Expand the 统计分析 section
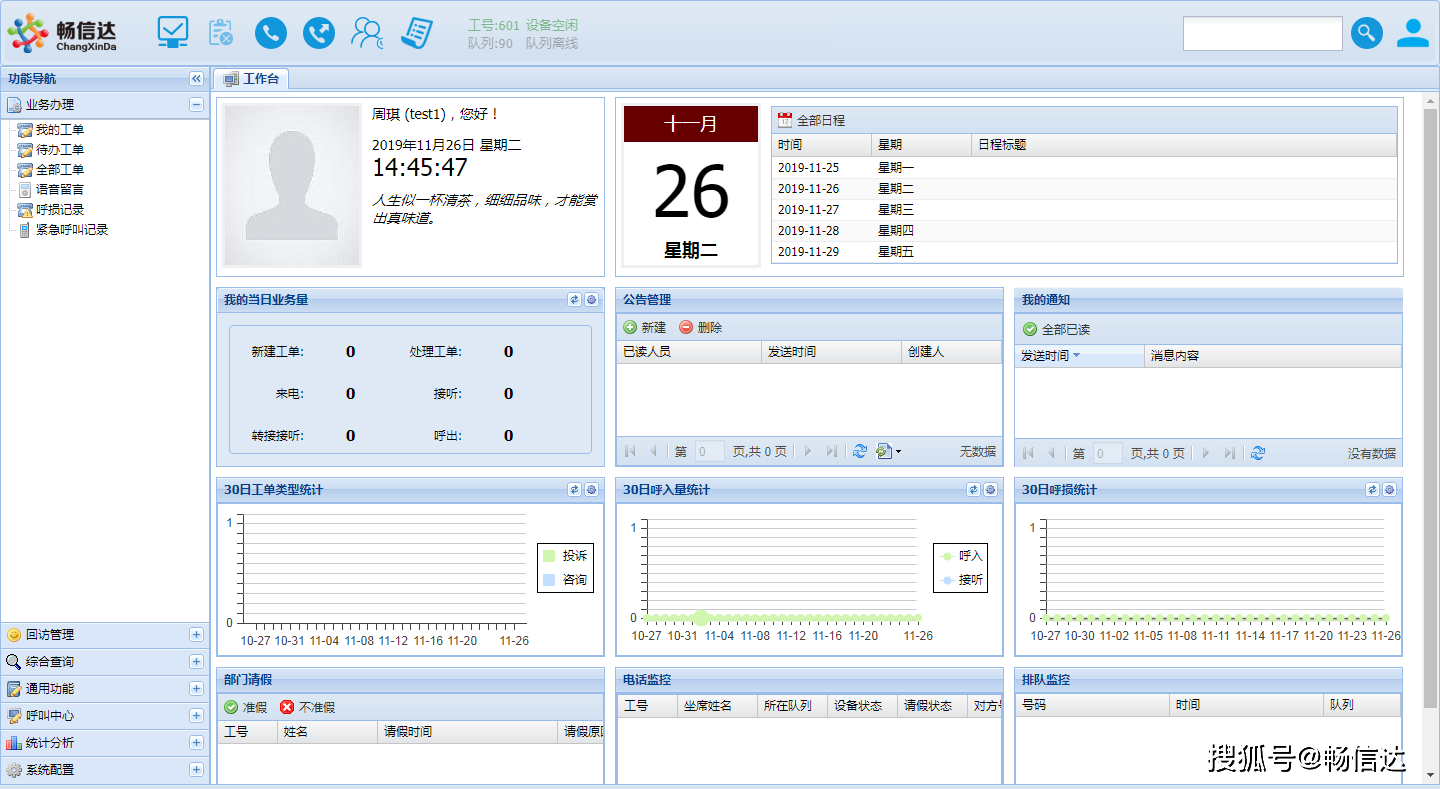This screenshot has width=1440, height=789. [x=196, y=743]
